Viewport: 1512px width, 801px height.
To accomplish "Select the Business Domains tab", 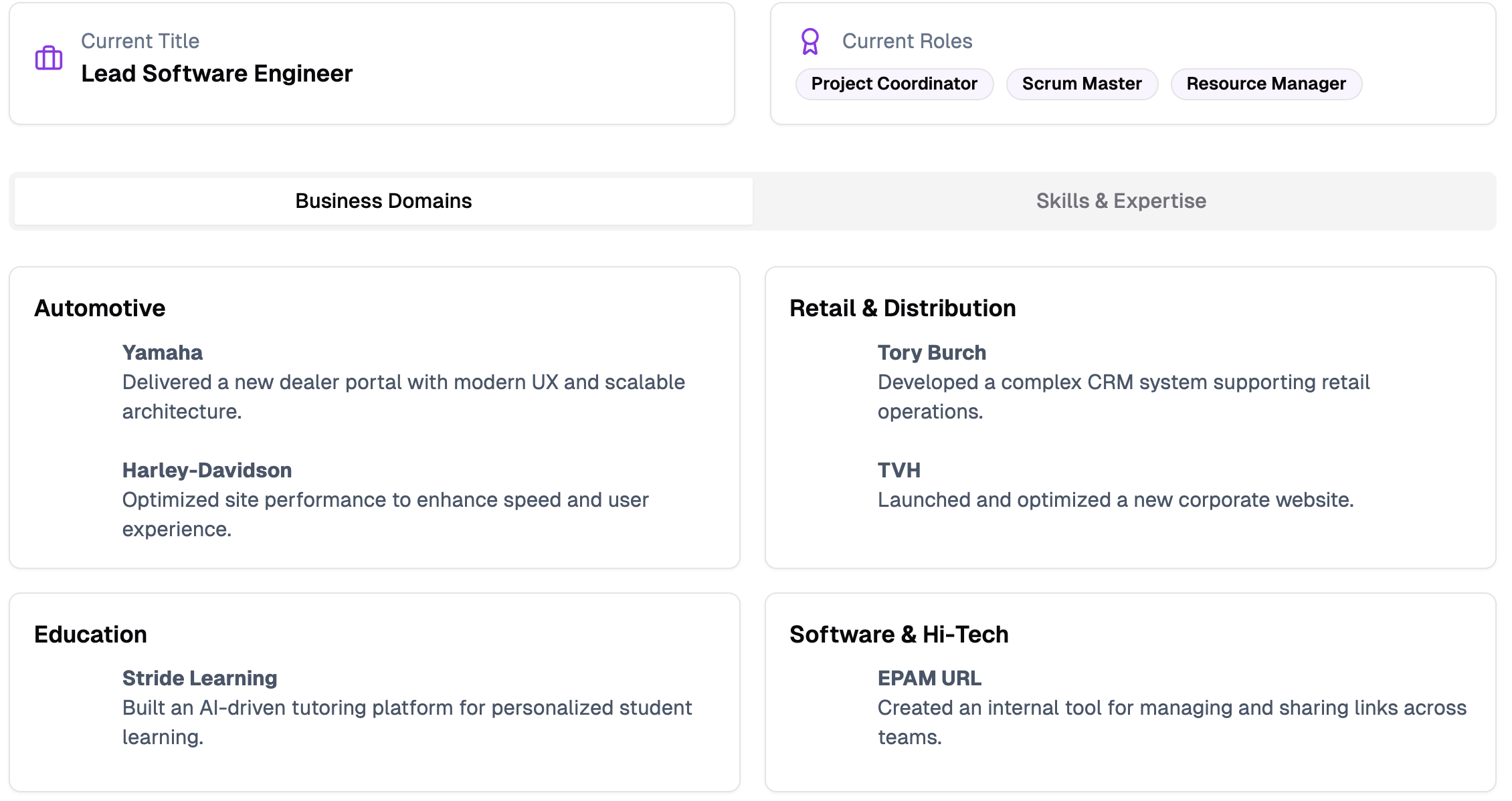I will click(x=383, y=201).
